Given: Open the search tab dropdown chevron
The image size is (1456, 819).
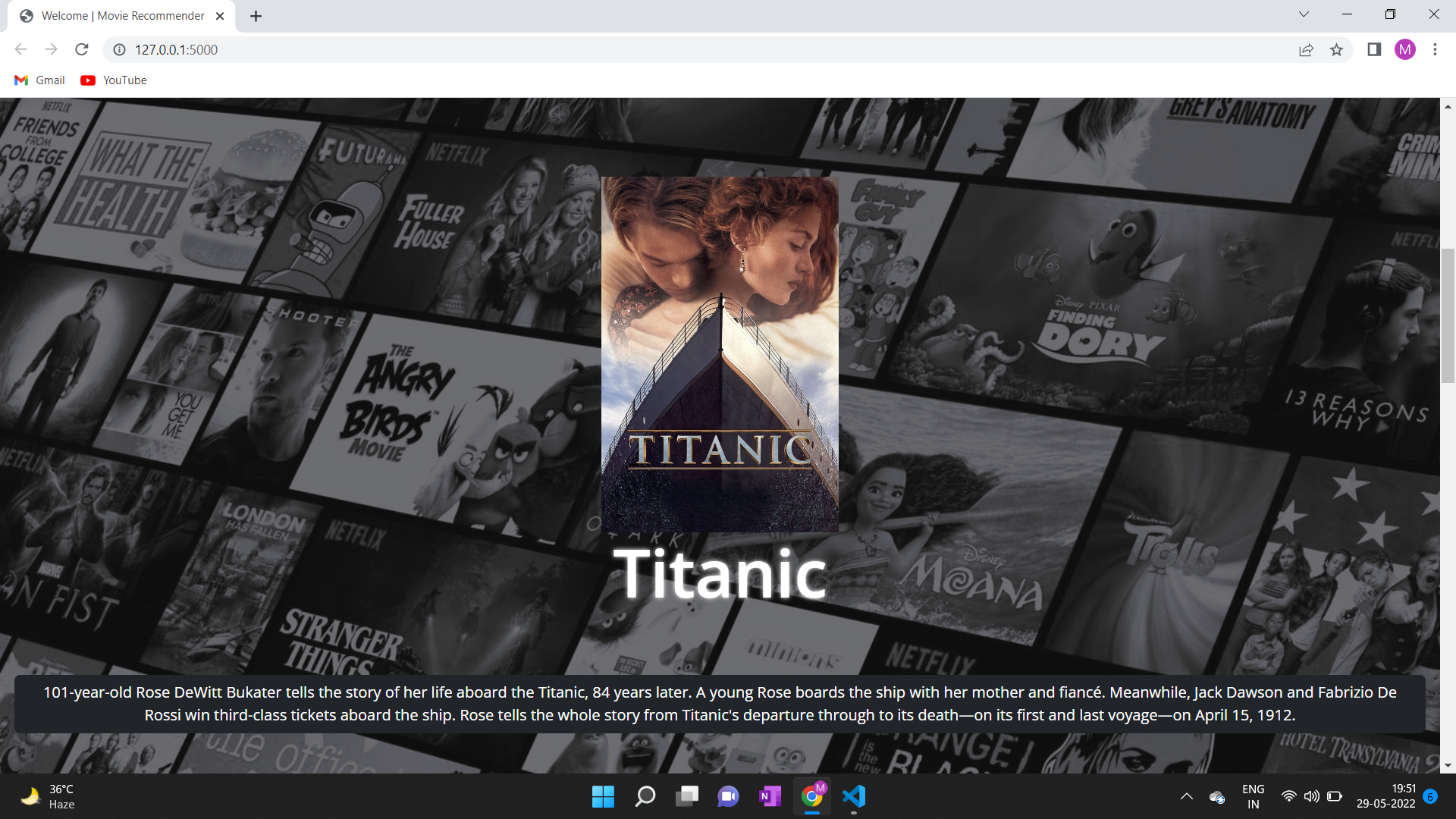Looking at the screenshot, I should 1303,14.
